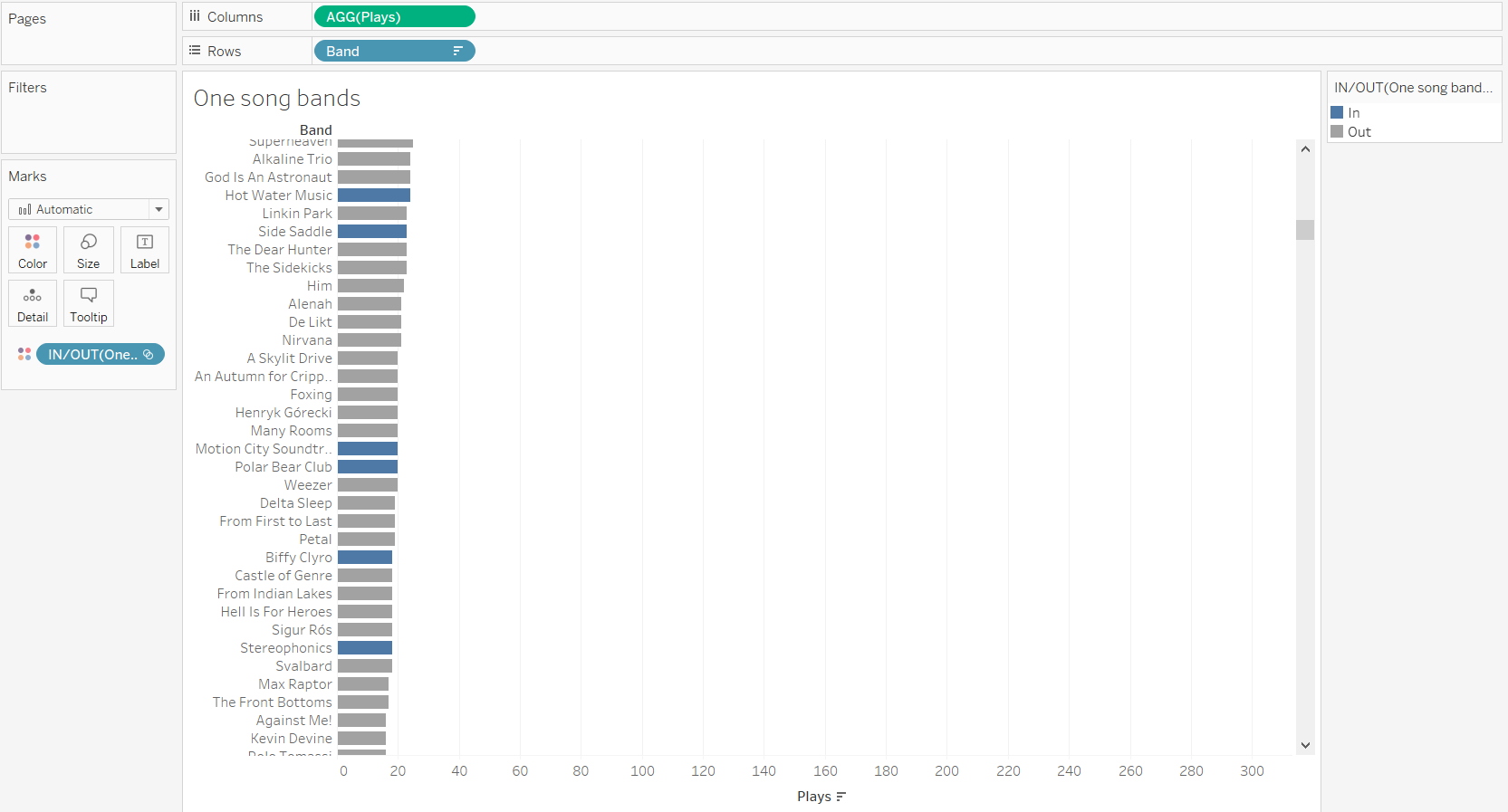The height and width of the screenshot is (812, 1508).
Task: Click the Nirvana row label
Action: (307, 340)
